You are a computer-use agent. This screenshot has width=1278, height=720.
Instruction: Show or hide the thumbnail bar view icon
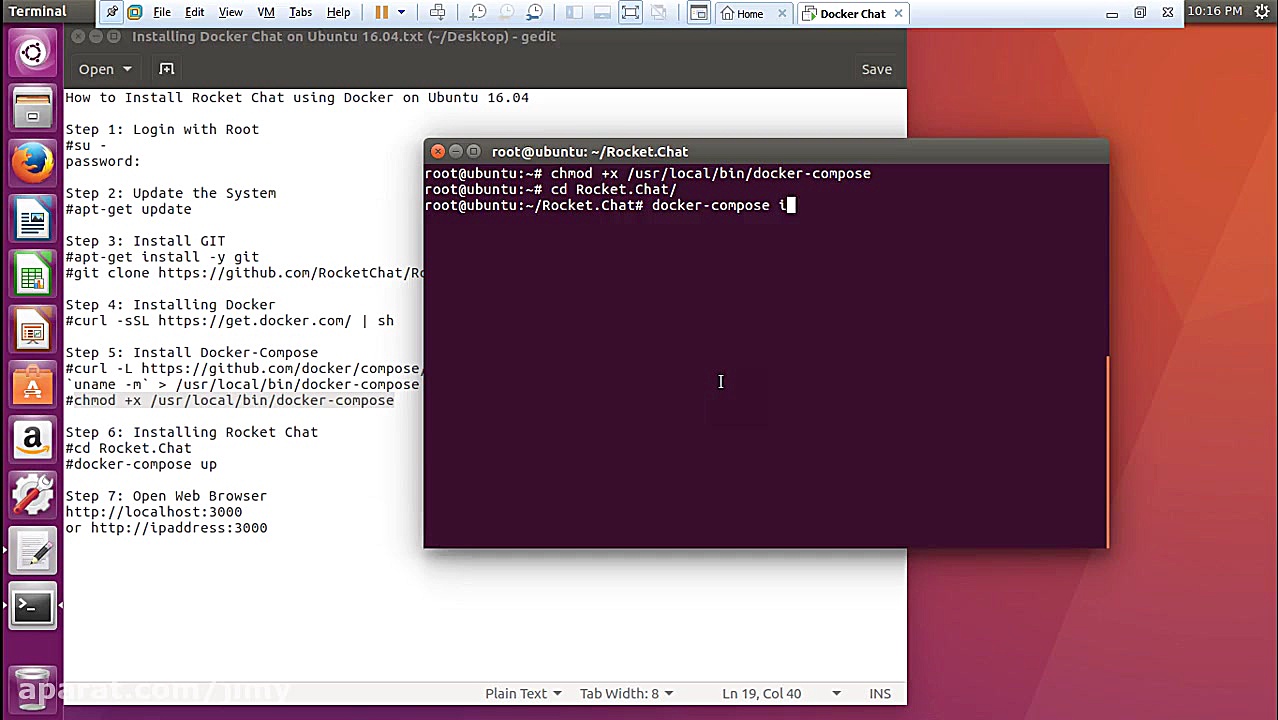click(x=602, y=13)
